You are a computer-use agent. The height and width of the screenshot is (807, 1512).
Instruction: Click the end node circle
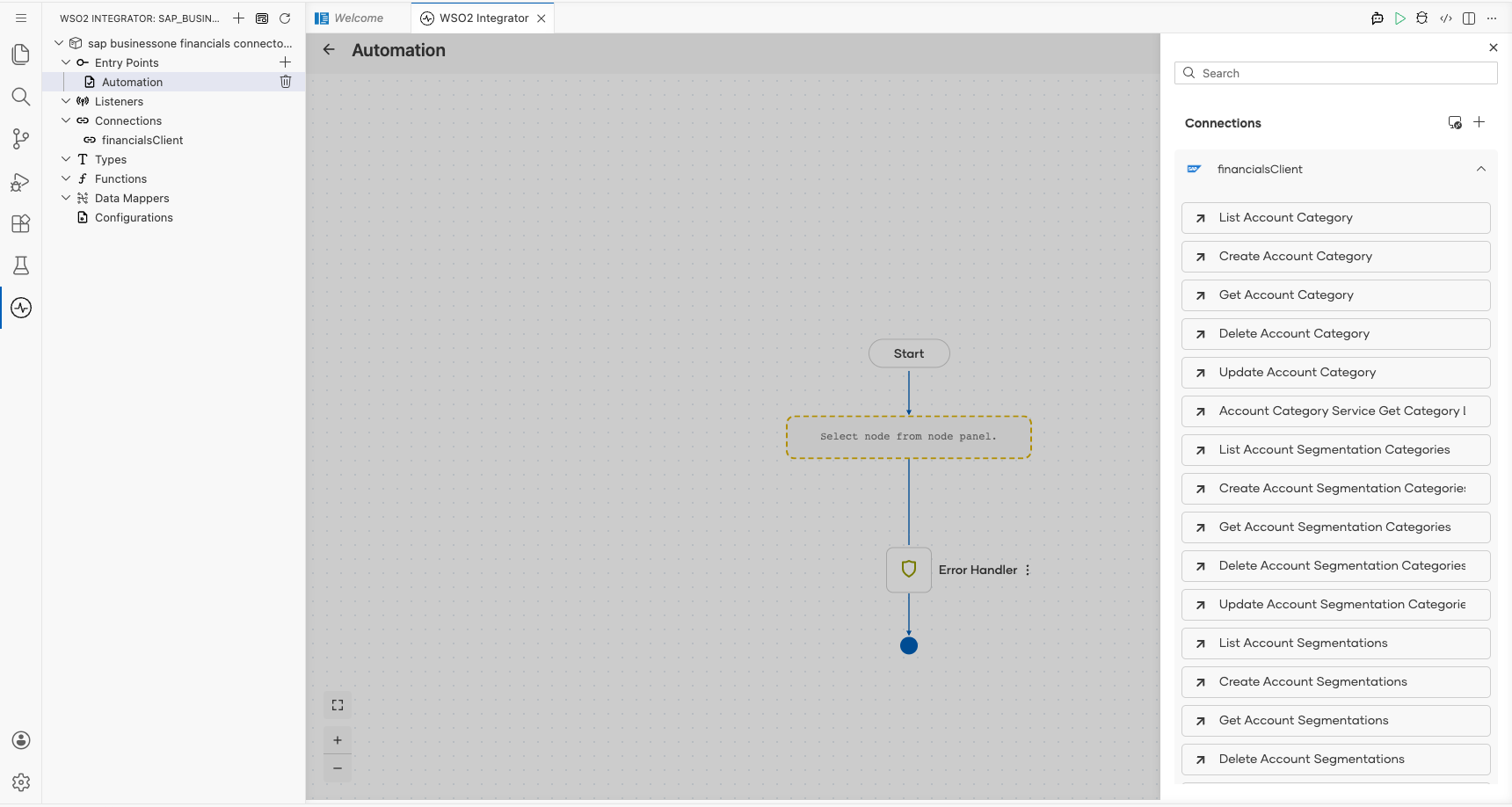(x=909, y=645)
